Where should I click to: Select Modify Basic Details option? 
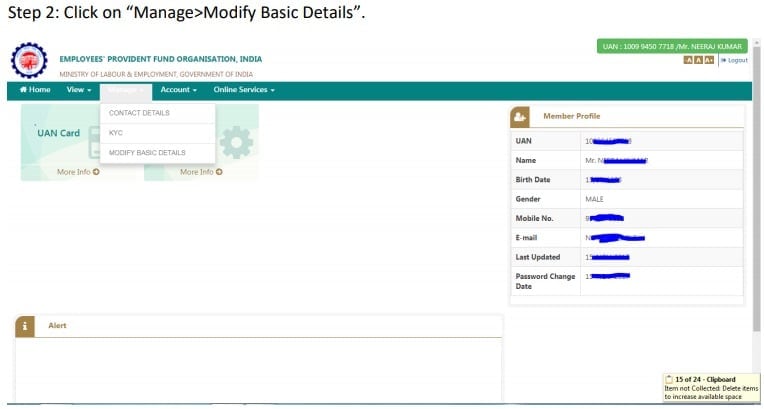[x=147, y=153]
